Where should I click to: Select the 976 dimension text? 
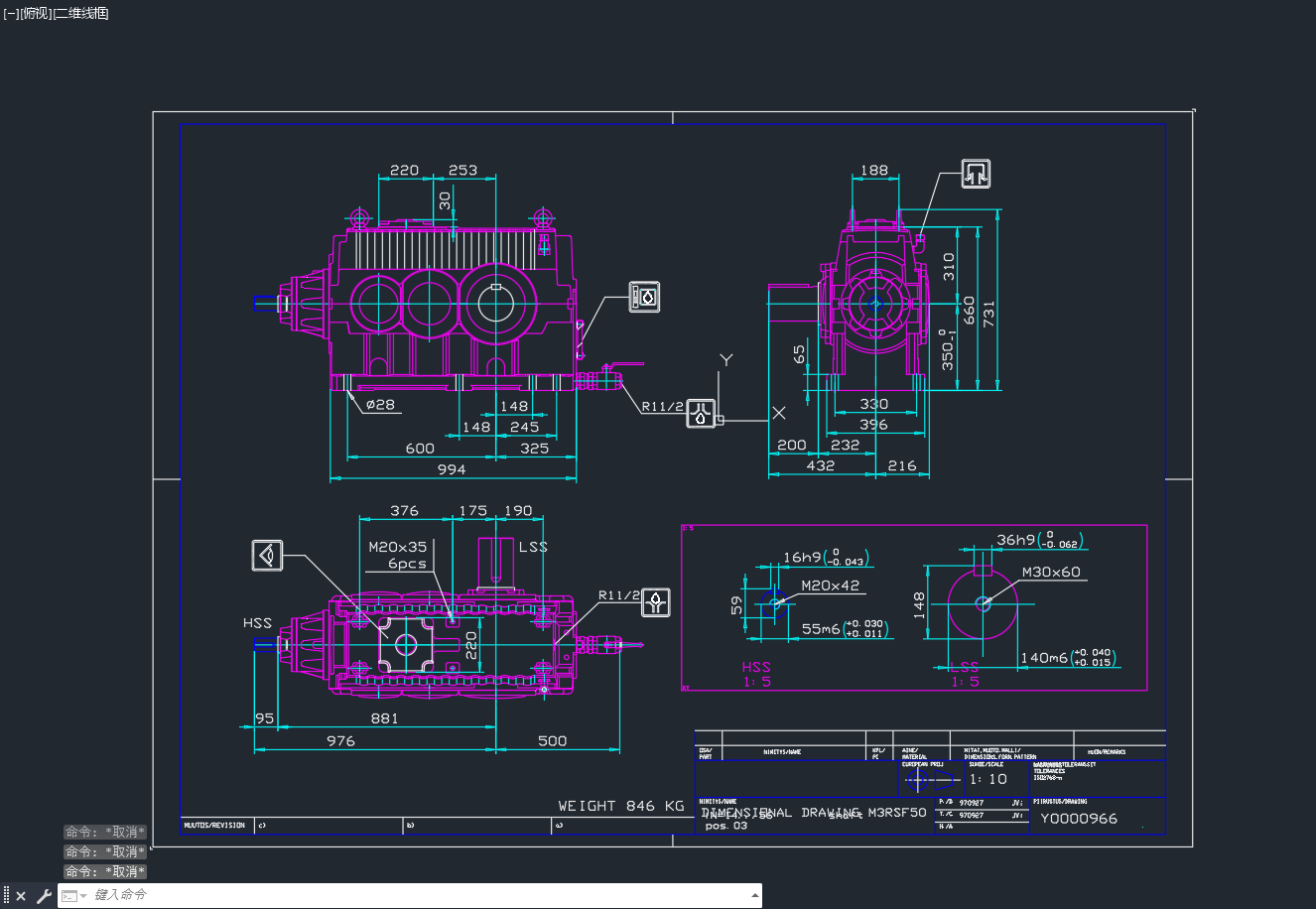pos(340,740)
